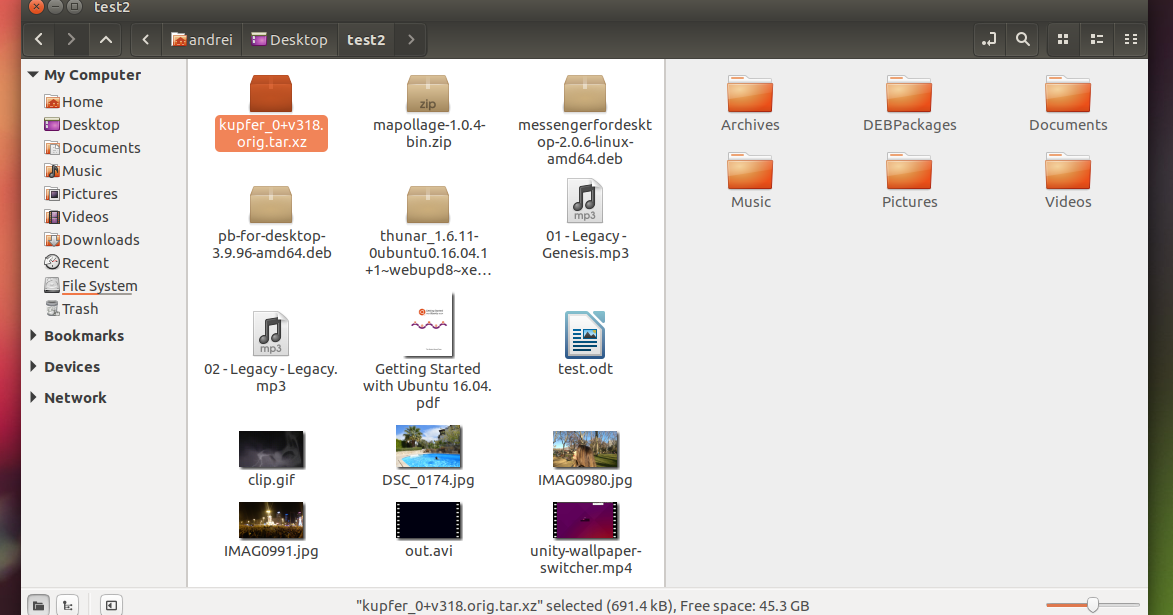
Task: Select the DSC_0174.jpg thumbnail
Action: coord(428,446)
